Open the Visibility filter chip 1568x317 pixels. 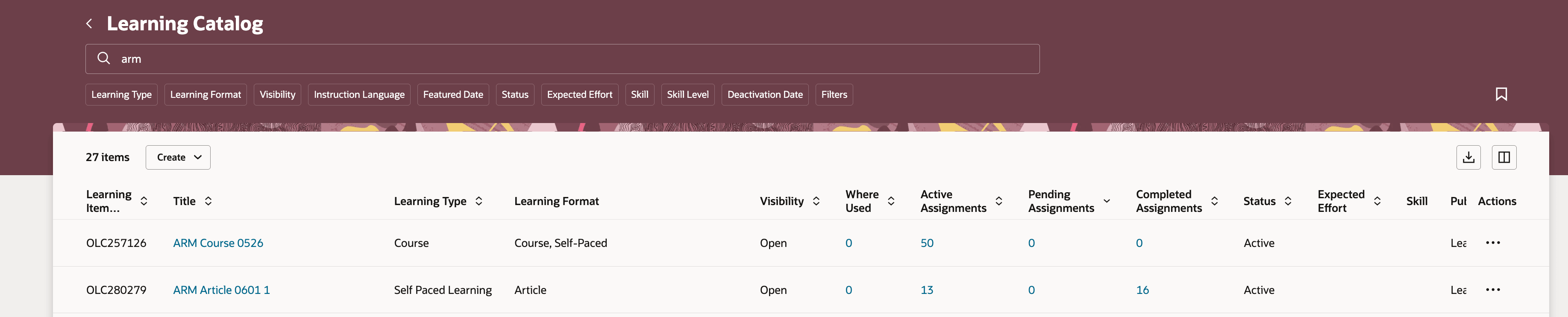278,94
